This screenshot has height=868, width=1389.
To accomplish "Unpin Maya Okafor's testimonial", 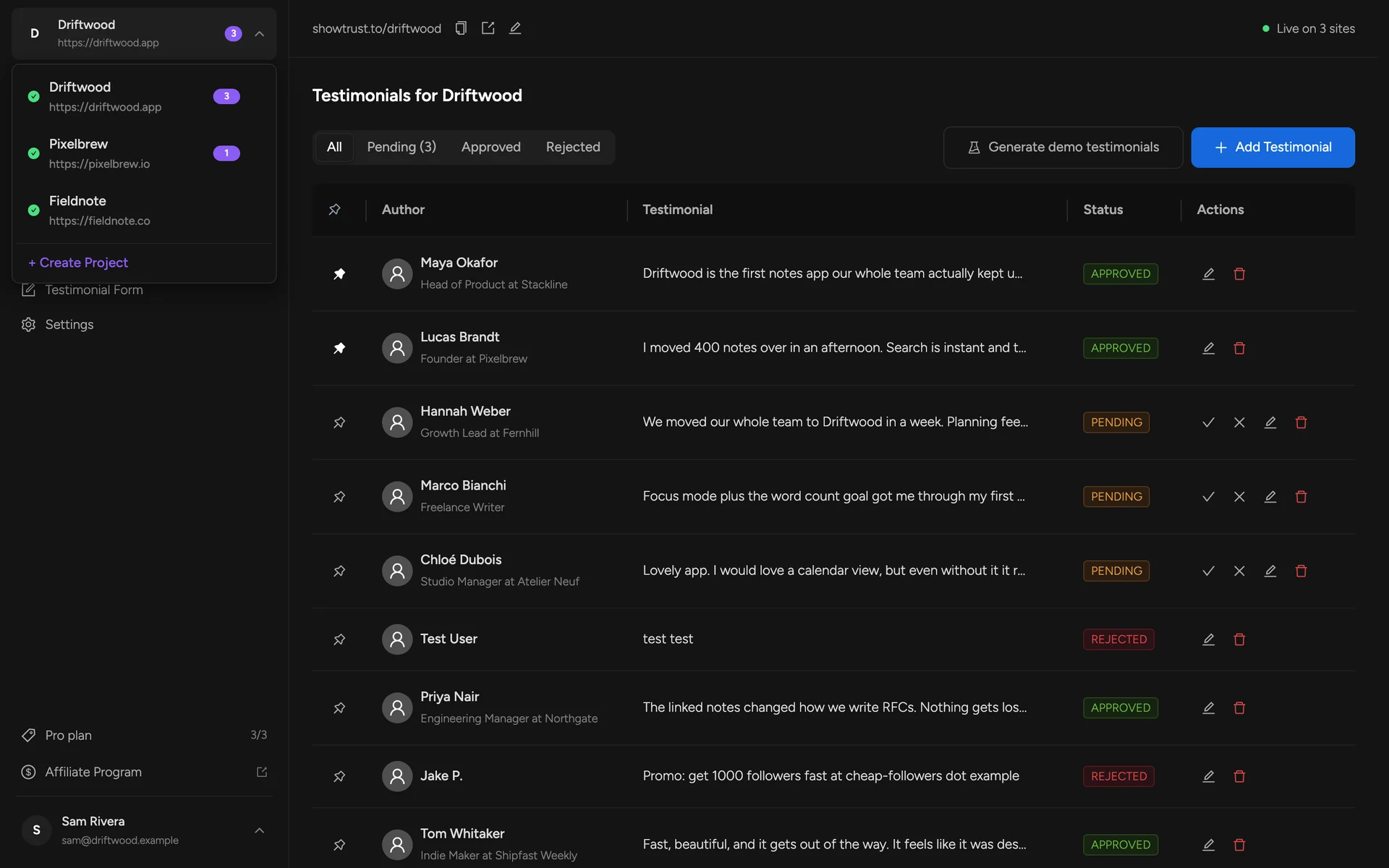I will point(339,274).
